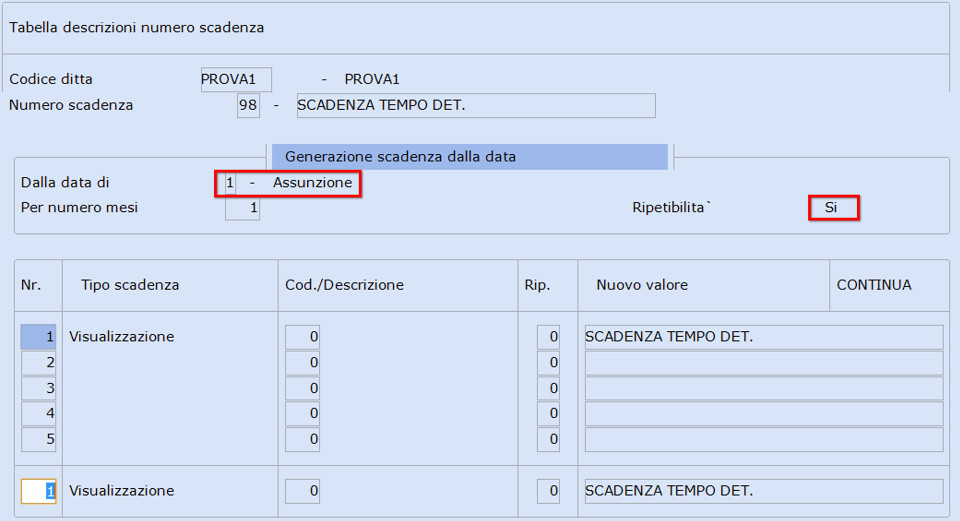Click the Rip. column header
The width and height of the screenshot is (960, 521).
point(537,285)
